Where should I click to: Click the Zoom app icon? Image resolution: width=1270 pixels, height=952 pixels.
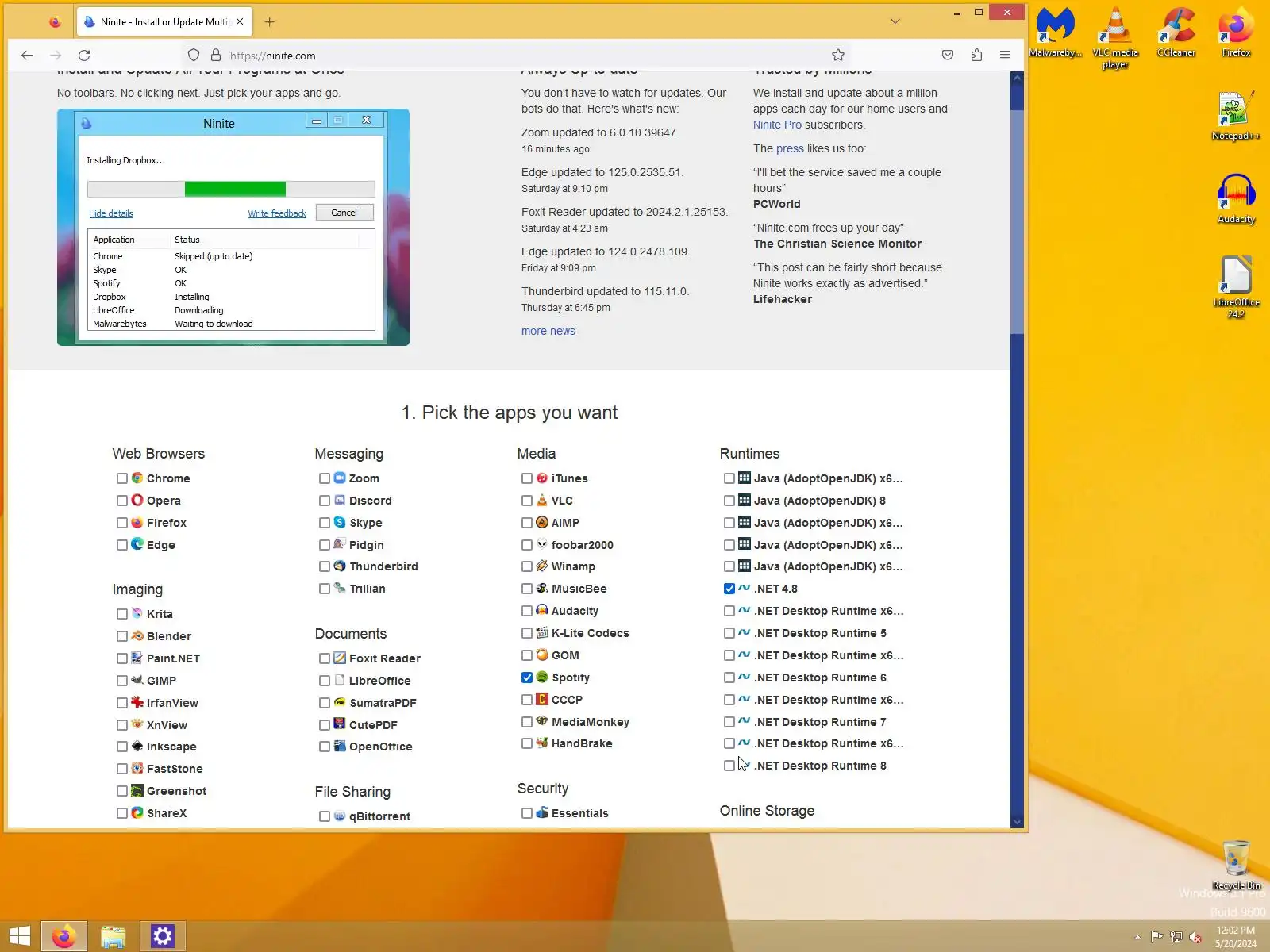point(340,478)
